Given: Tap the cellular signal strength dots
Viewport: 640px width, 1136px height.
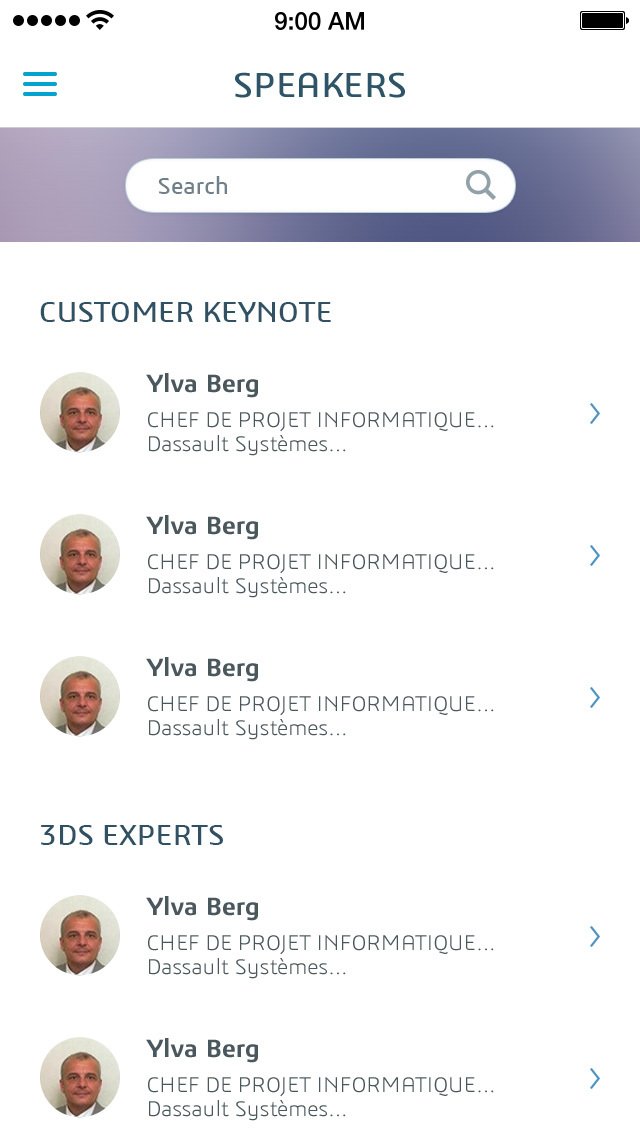Looking at the screenshot, I should click(46, 20).
